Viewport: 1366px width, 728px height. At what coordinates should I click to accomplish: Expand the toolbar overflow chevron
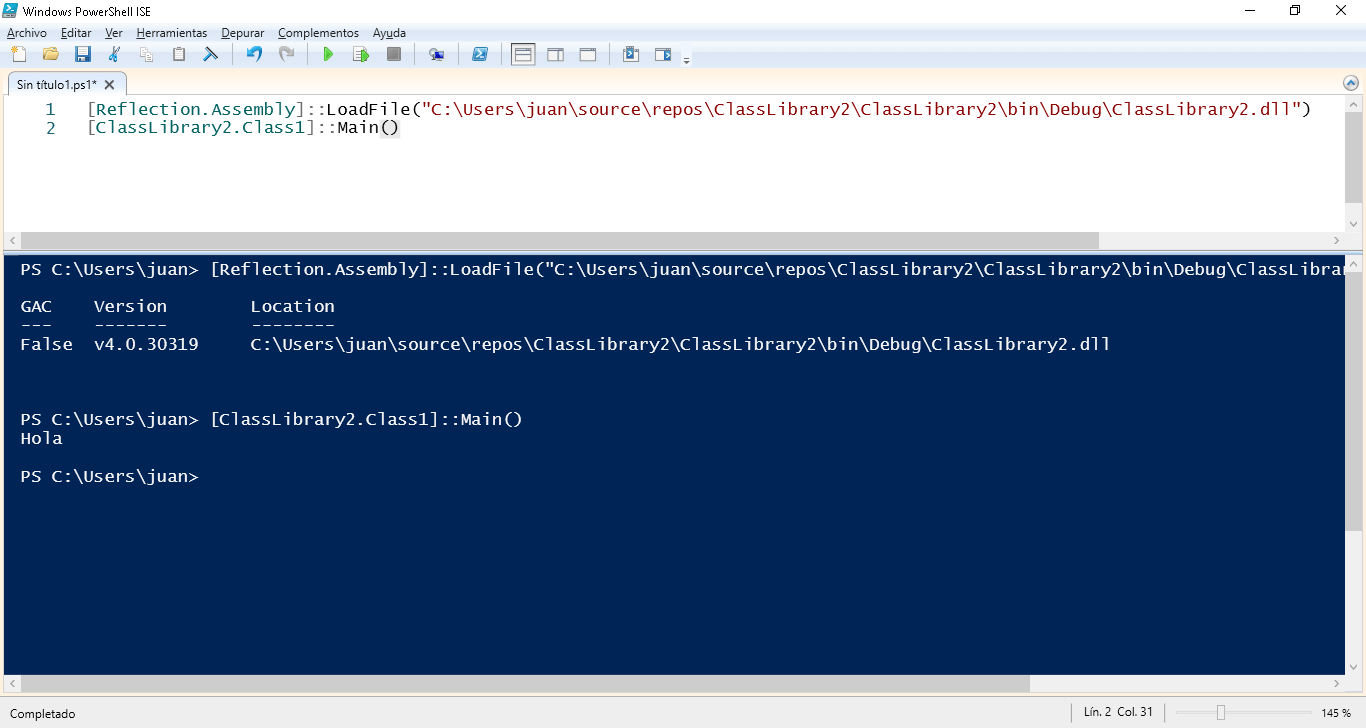687,58
